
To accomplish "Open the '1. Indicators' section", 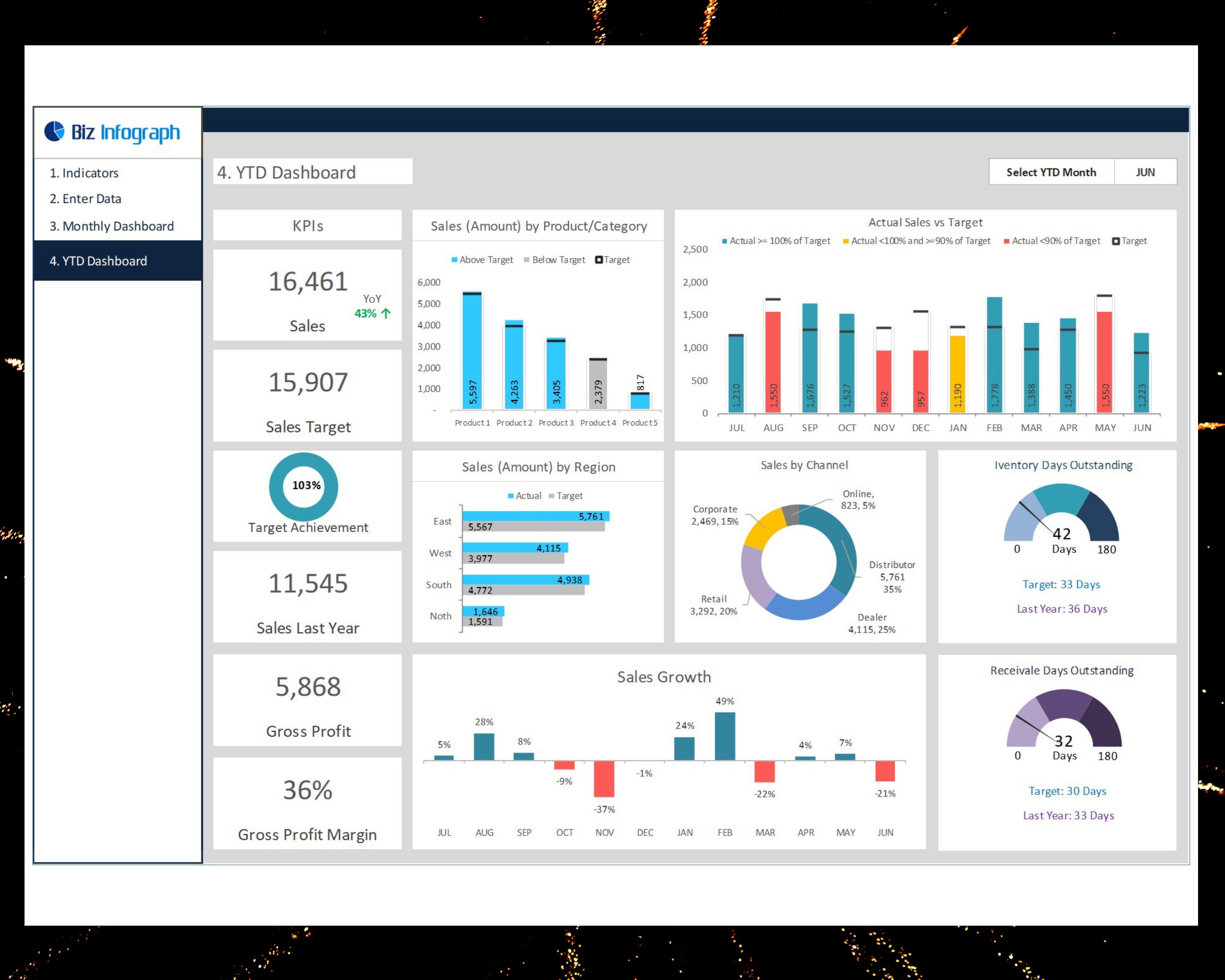I will 84,173.
